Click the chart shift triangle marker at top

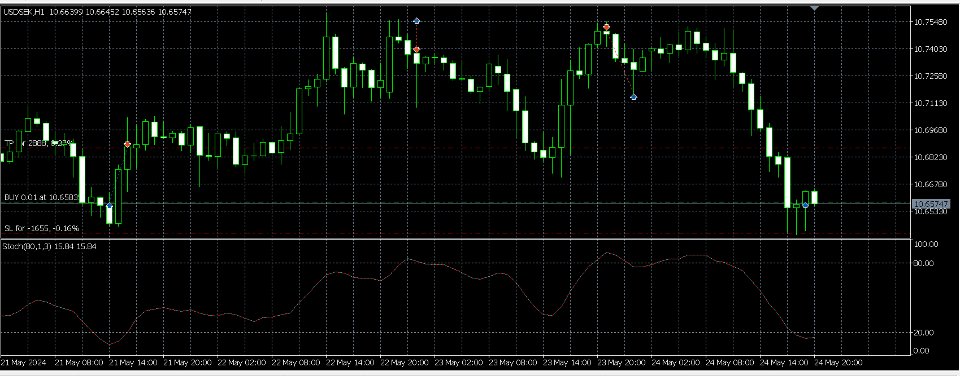pos(814,8)
